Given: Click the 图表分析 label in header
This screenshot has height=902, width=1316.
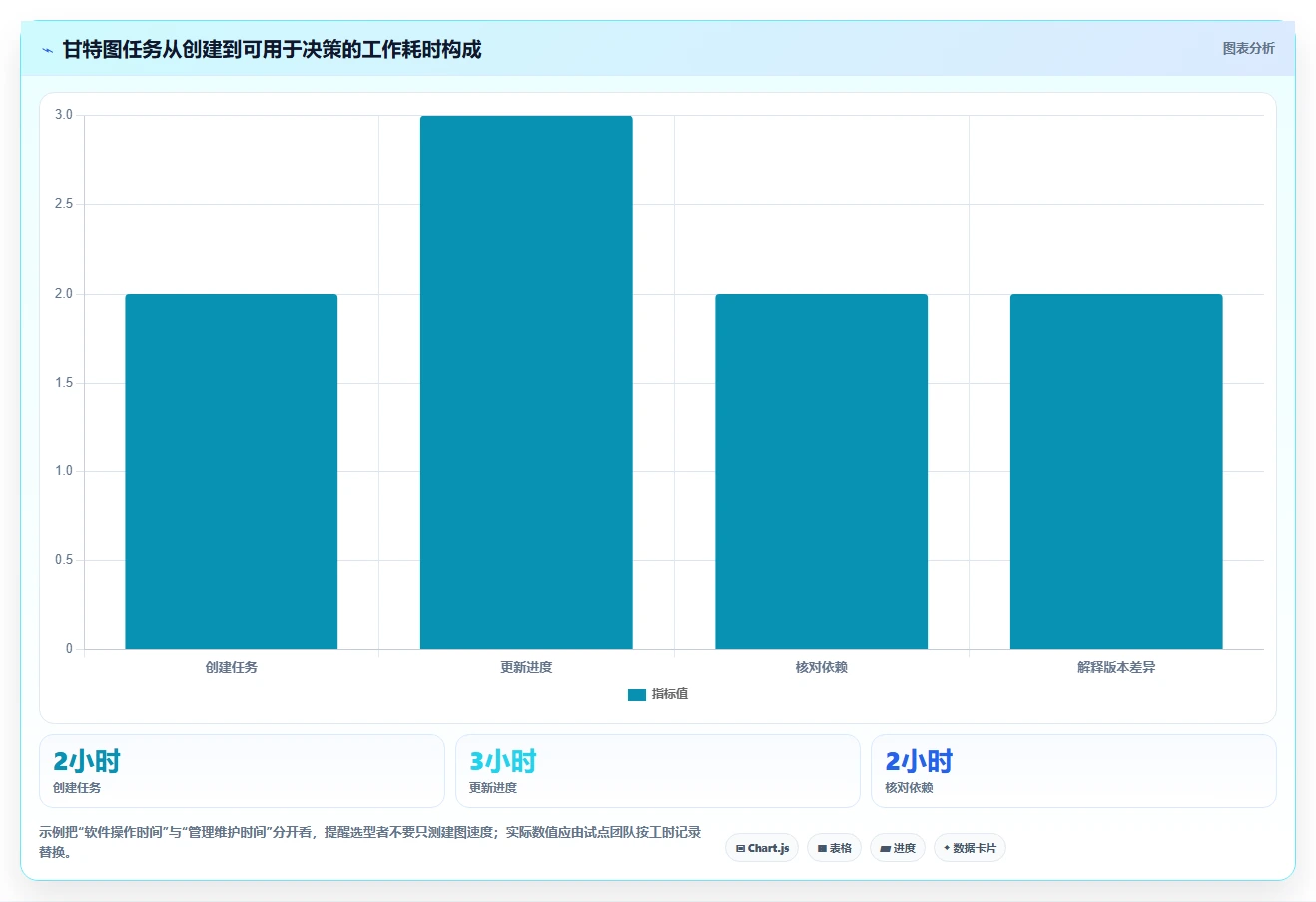Looking at the screenshot, I should click(1248, 48).
